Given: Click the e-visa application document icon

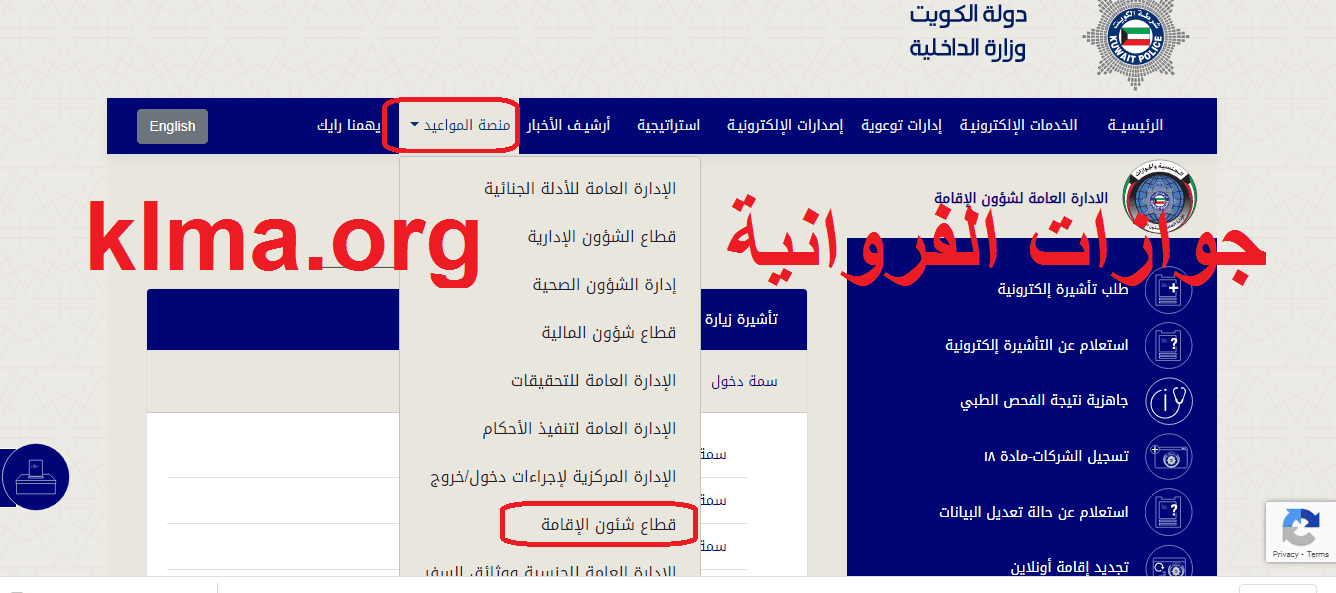Looking at the screenshot, I should pyautogui.click(x=1168, y=291).
